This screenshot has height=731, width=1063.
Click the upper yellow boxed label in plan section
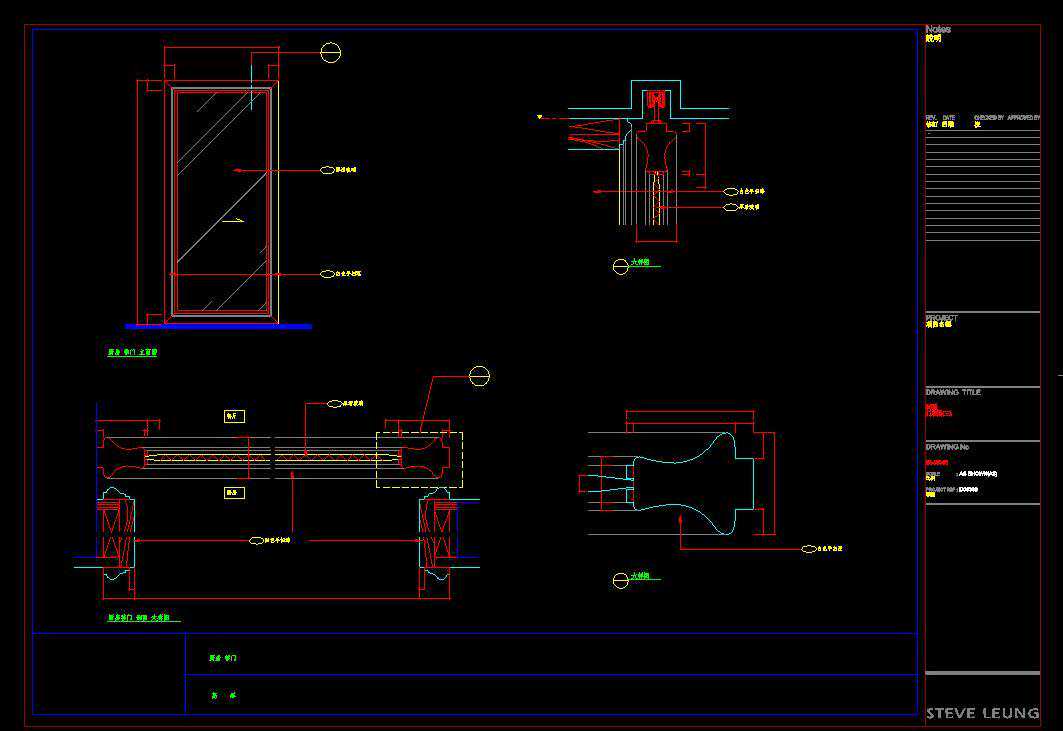coord(234,416)
